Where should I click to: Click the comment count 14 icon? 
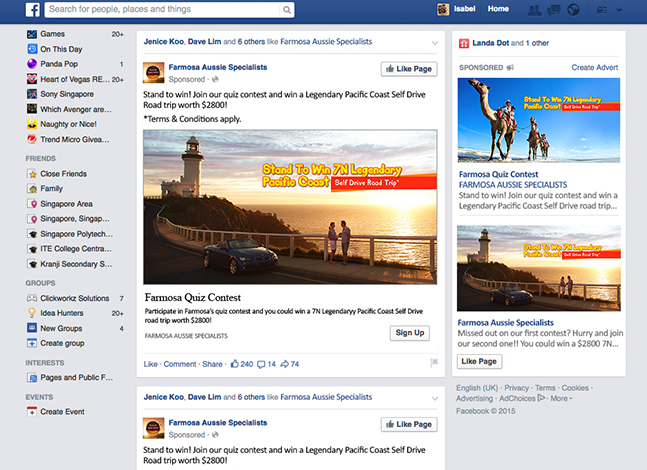261,364
